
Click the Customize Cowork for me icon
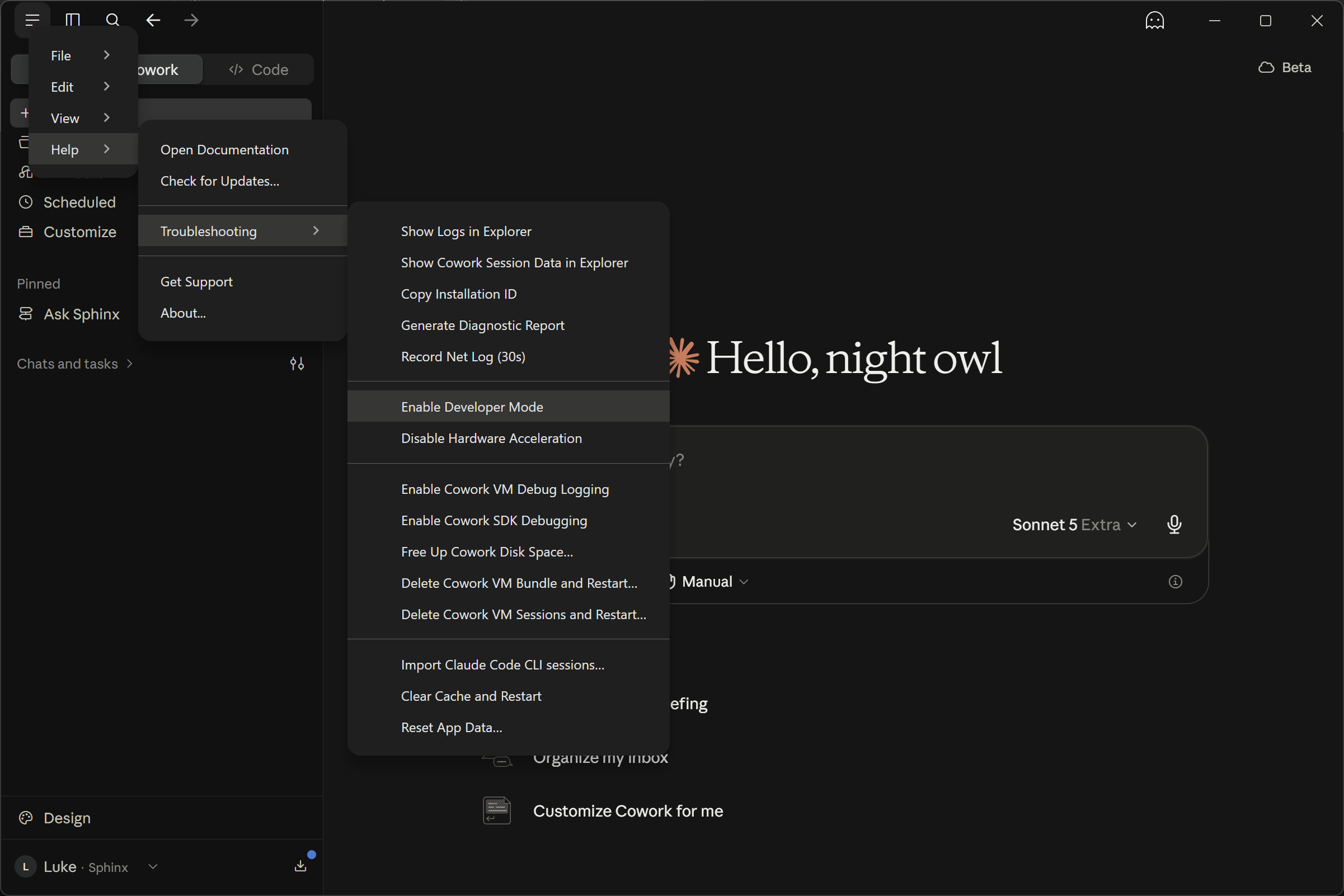[497, 810]
